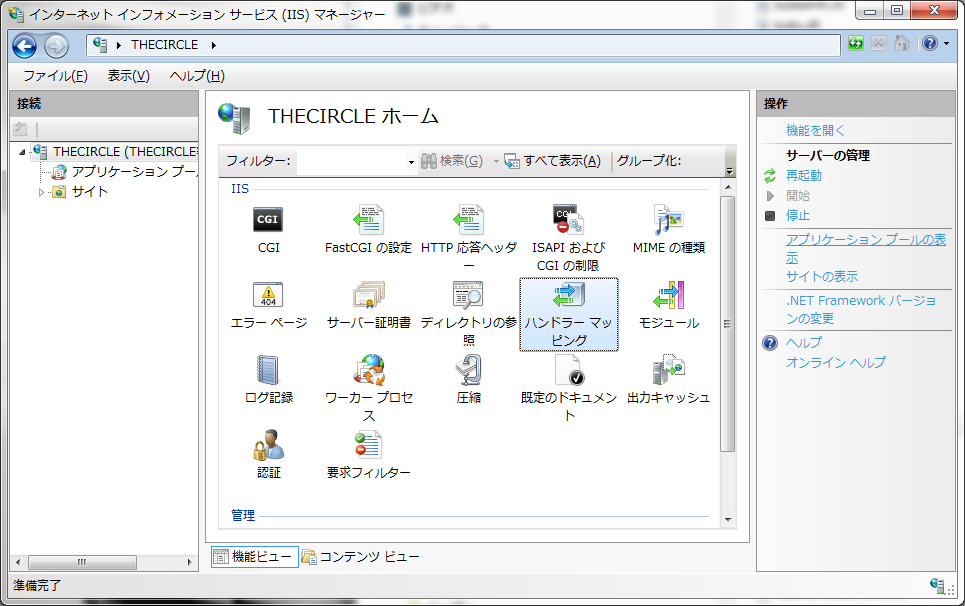Click the connections pane scroll left arrow
The width and height of the screenshot is (965, 606).
[18, 562]
